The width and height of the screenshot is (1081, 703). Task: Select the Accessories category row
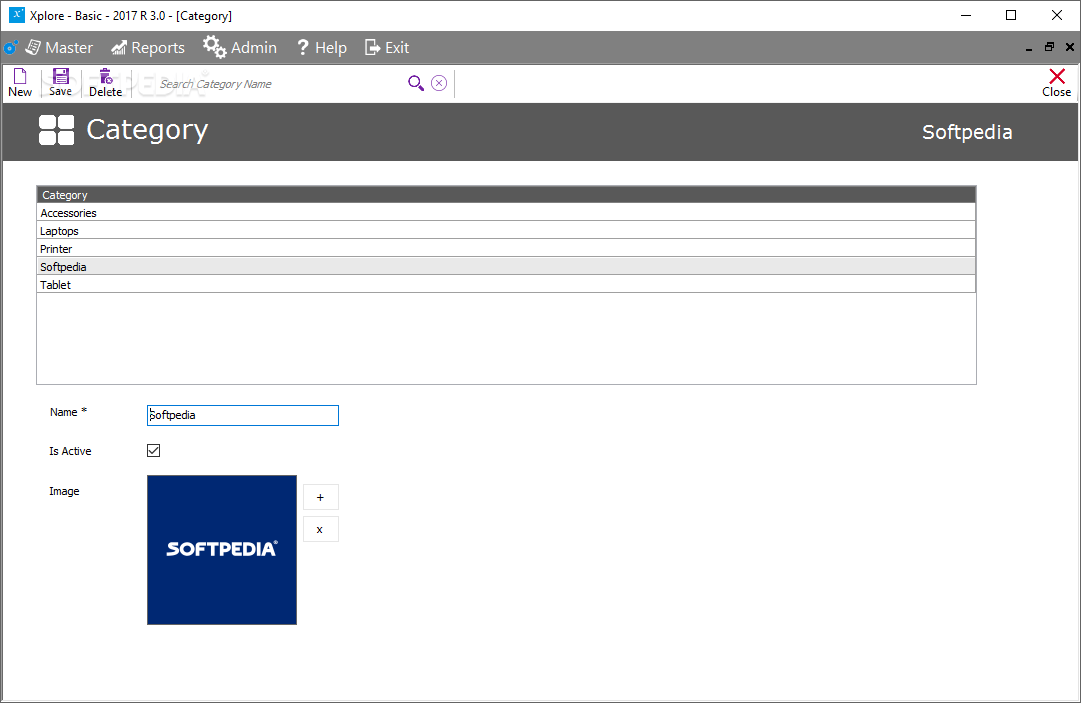[x=506, y=213]
